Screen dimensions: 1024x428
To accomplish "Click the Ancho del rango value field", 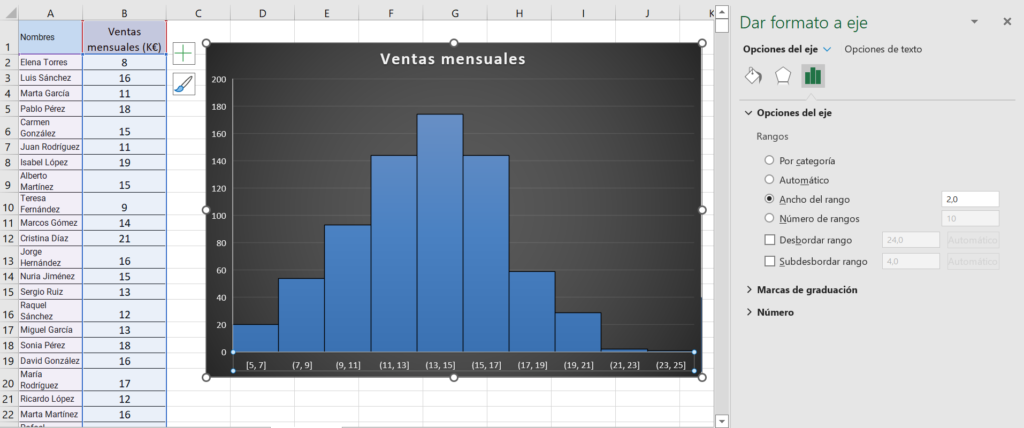I will (970, 199).
